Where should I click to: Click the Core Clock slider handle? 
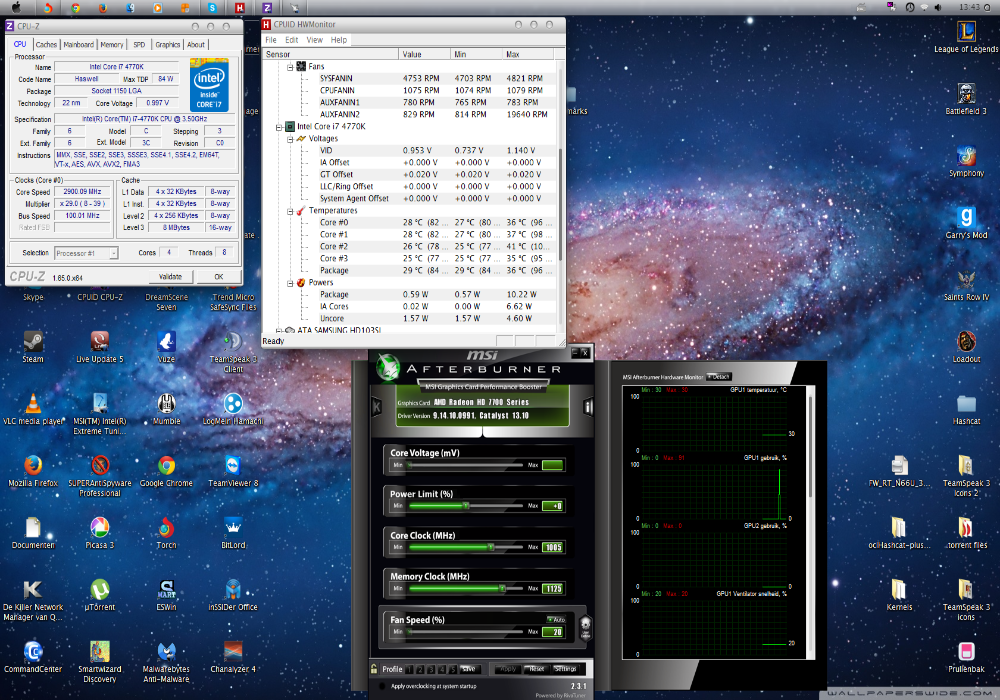490,547
